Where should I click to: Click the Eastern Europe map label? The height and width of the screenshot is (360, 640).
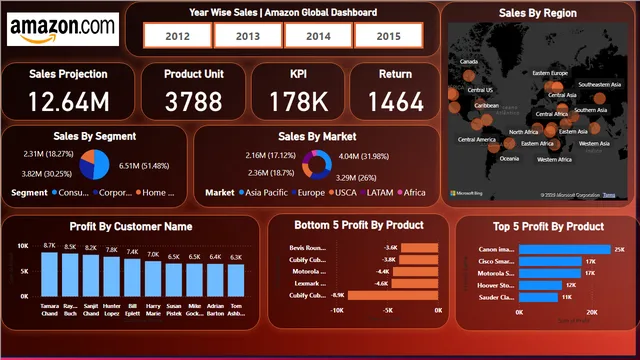[x=550, y=73]
